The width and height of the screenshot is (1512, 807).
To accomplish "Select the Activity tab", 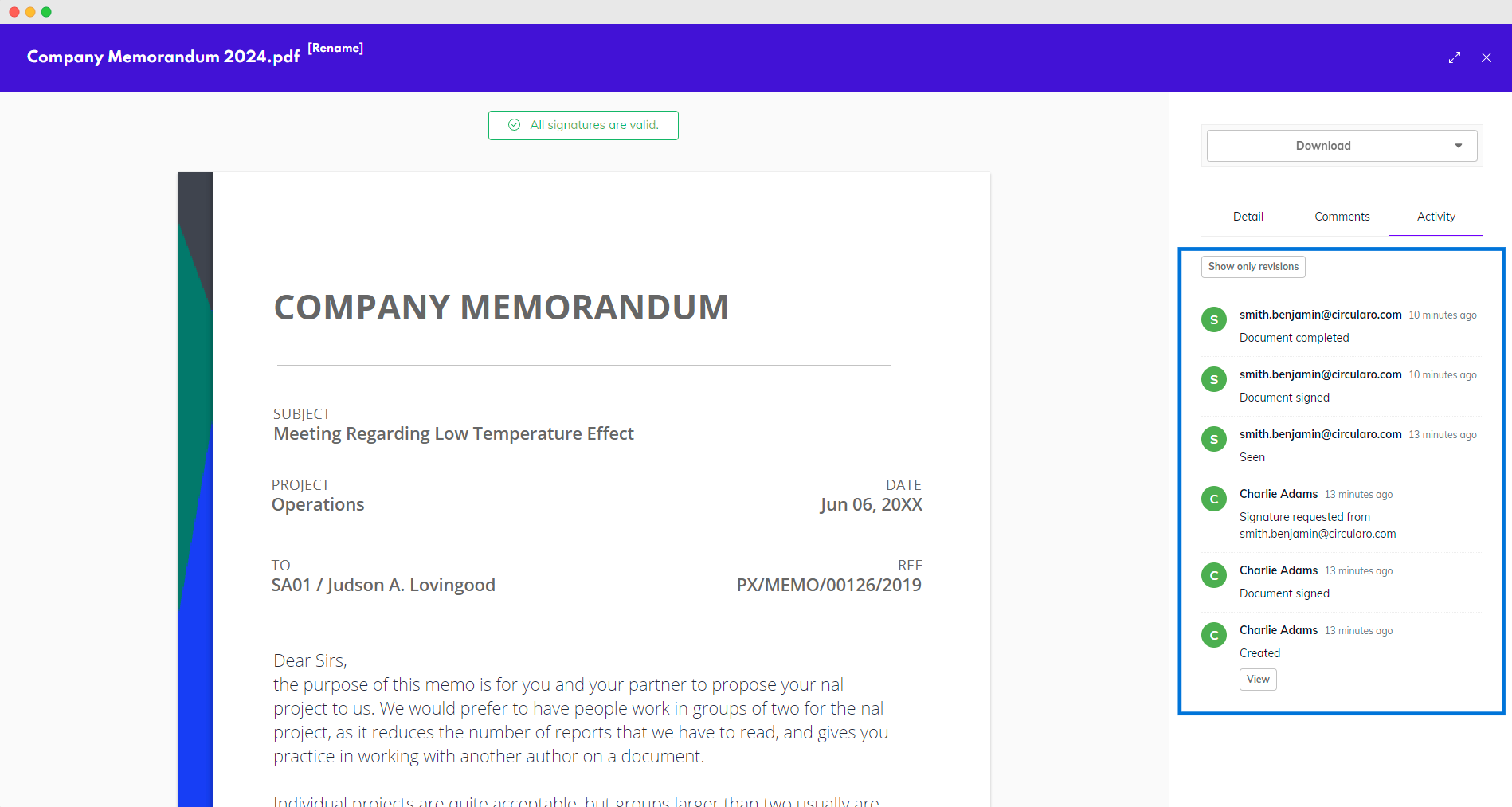I will 1436,217.
